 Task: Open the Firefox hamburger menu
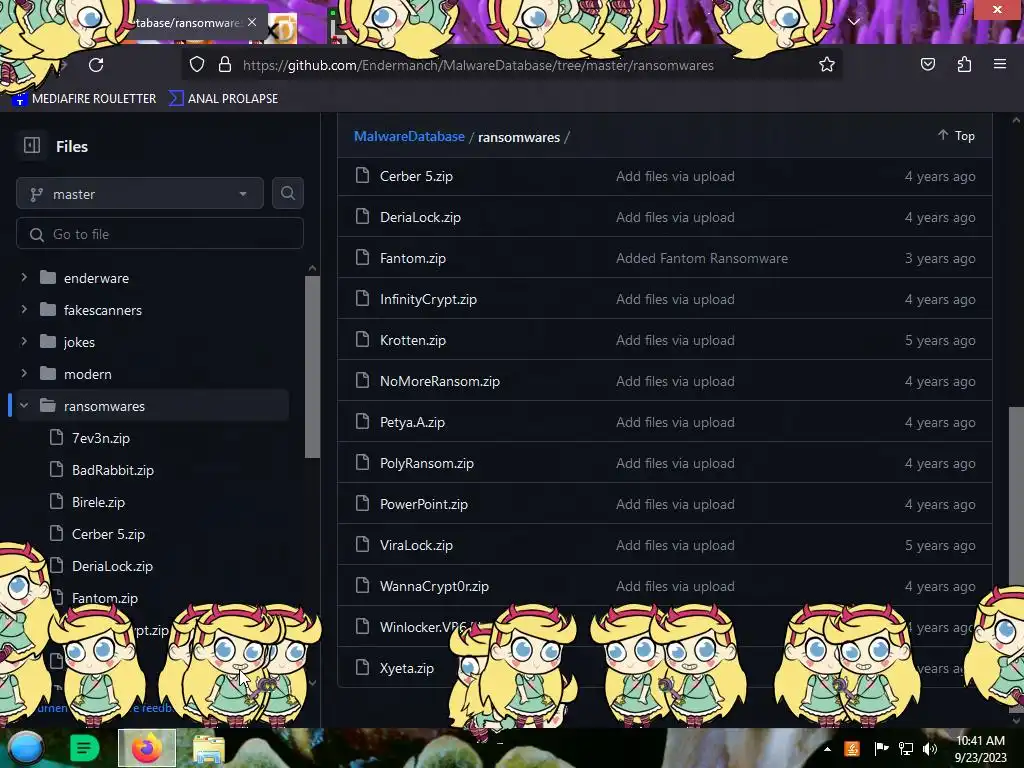click(1000, 64)
